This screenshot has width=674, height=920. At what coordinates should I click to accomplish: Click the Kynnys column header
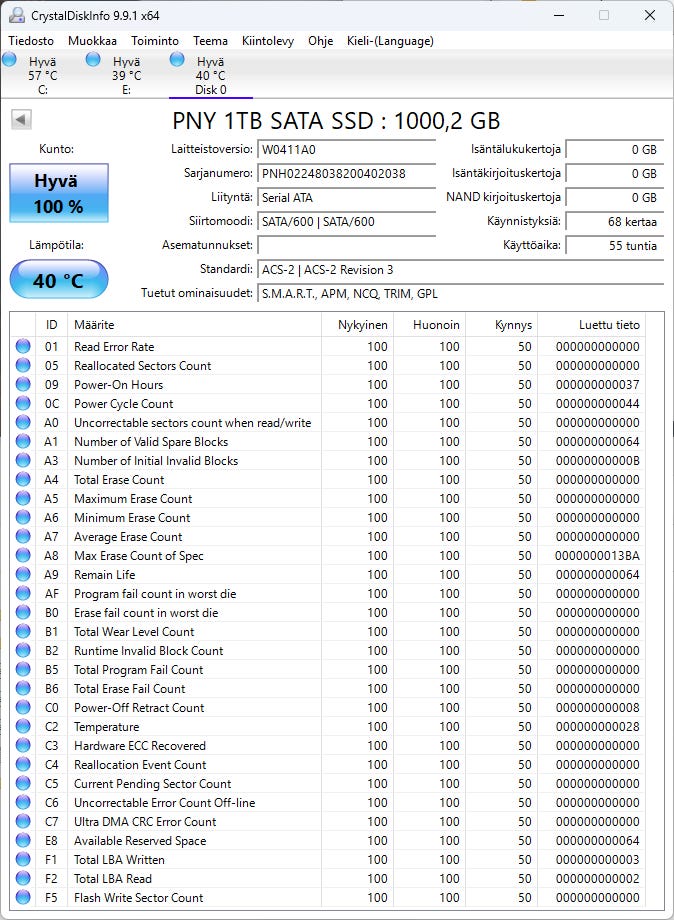[502, 325]
